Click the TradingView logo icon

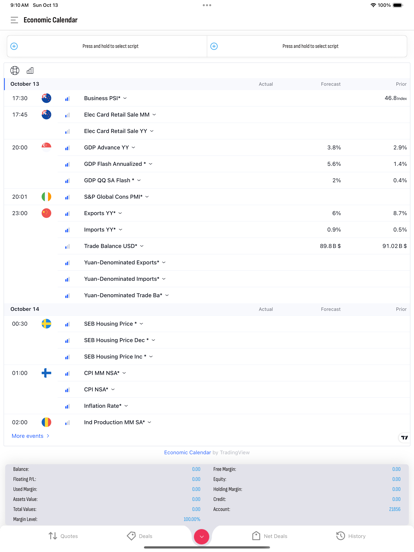(x=404, y=438)
